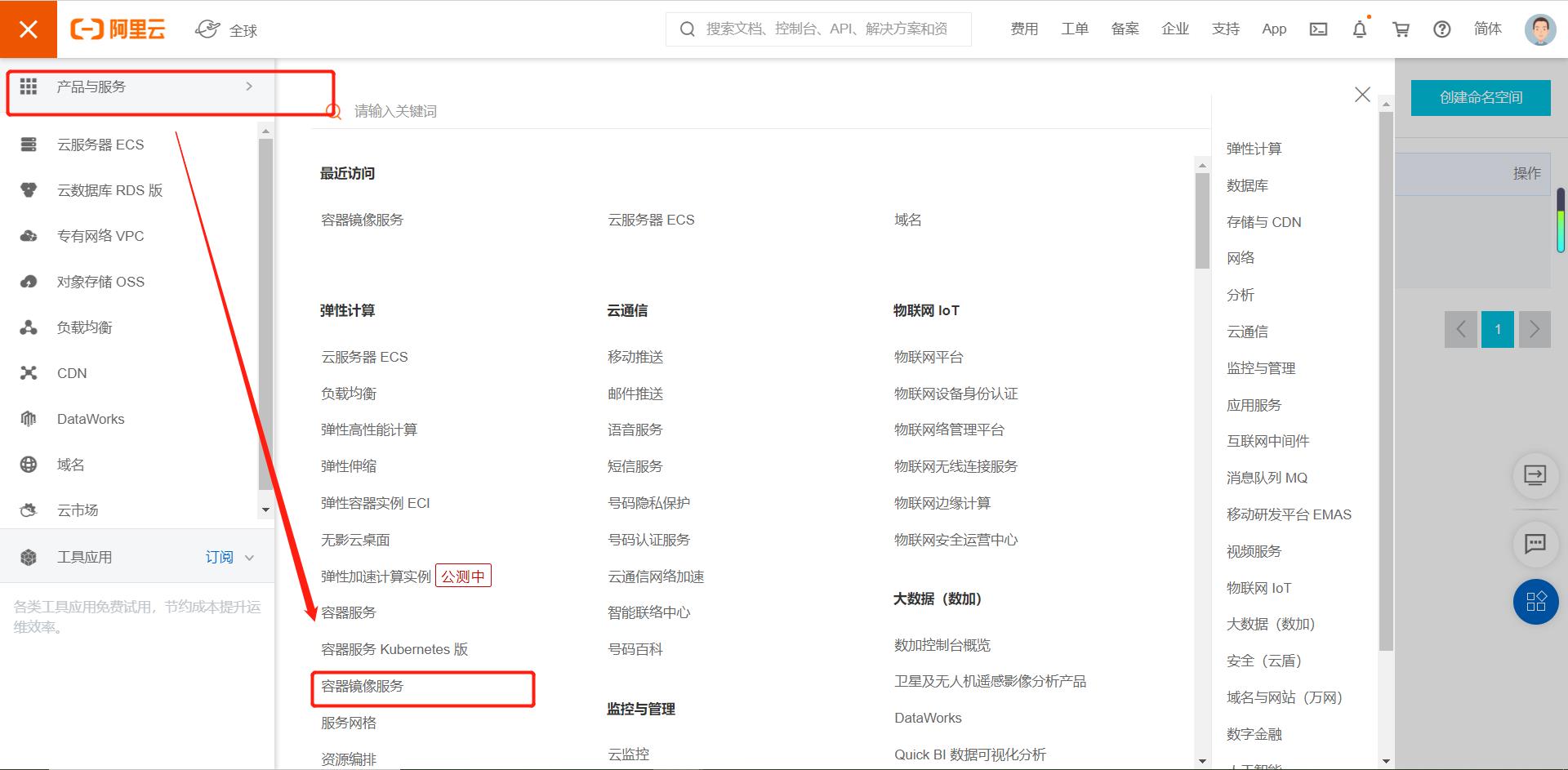The height and width of the screenshot is (770, 1568).
Task: Click 创建命名空间 button
Action: click(x=1481, y=98)
